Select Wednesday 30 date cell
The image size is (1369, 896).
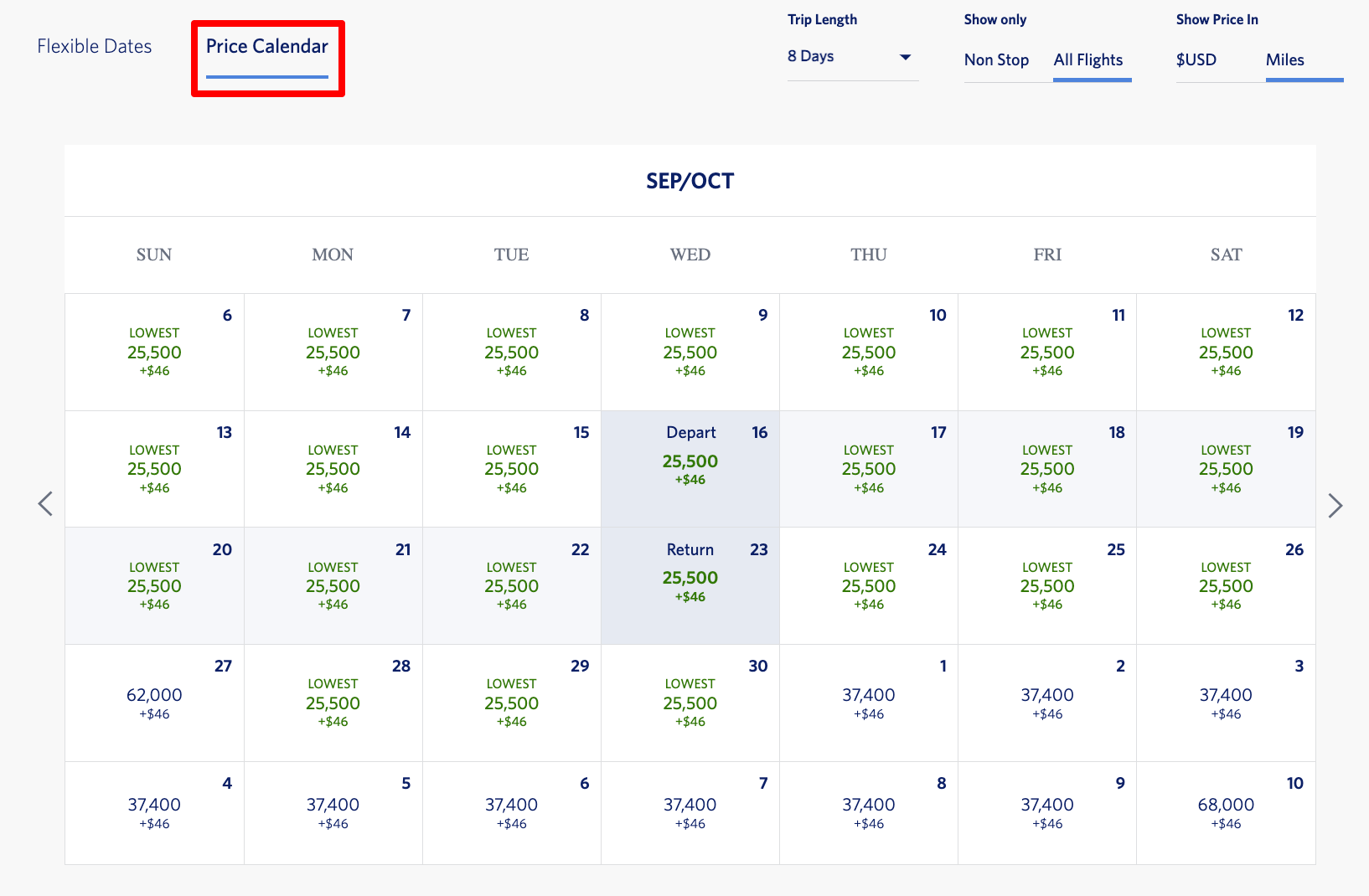point(690,703)
